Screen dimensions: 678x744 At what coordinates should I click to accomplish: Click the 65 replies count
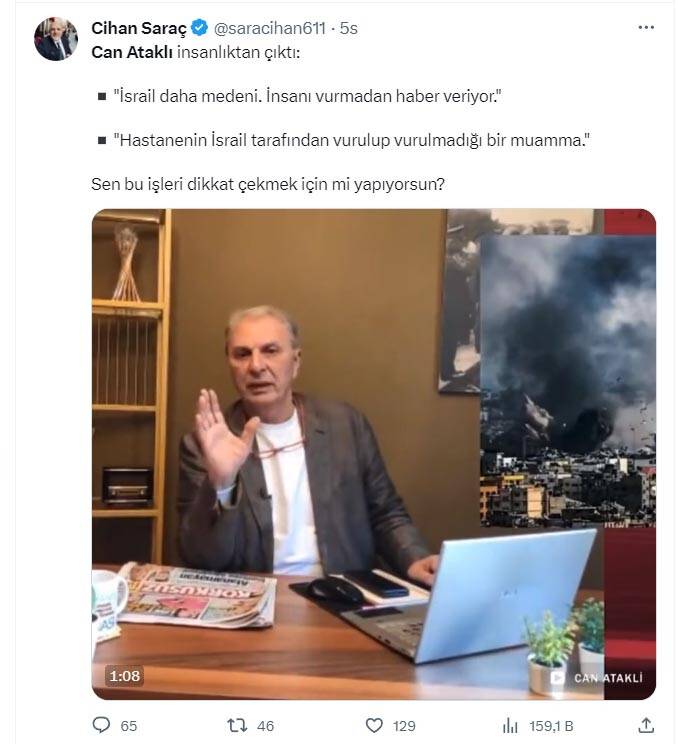tap(129, 726)
